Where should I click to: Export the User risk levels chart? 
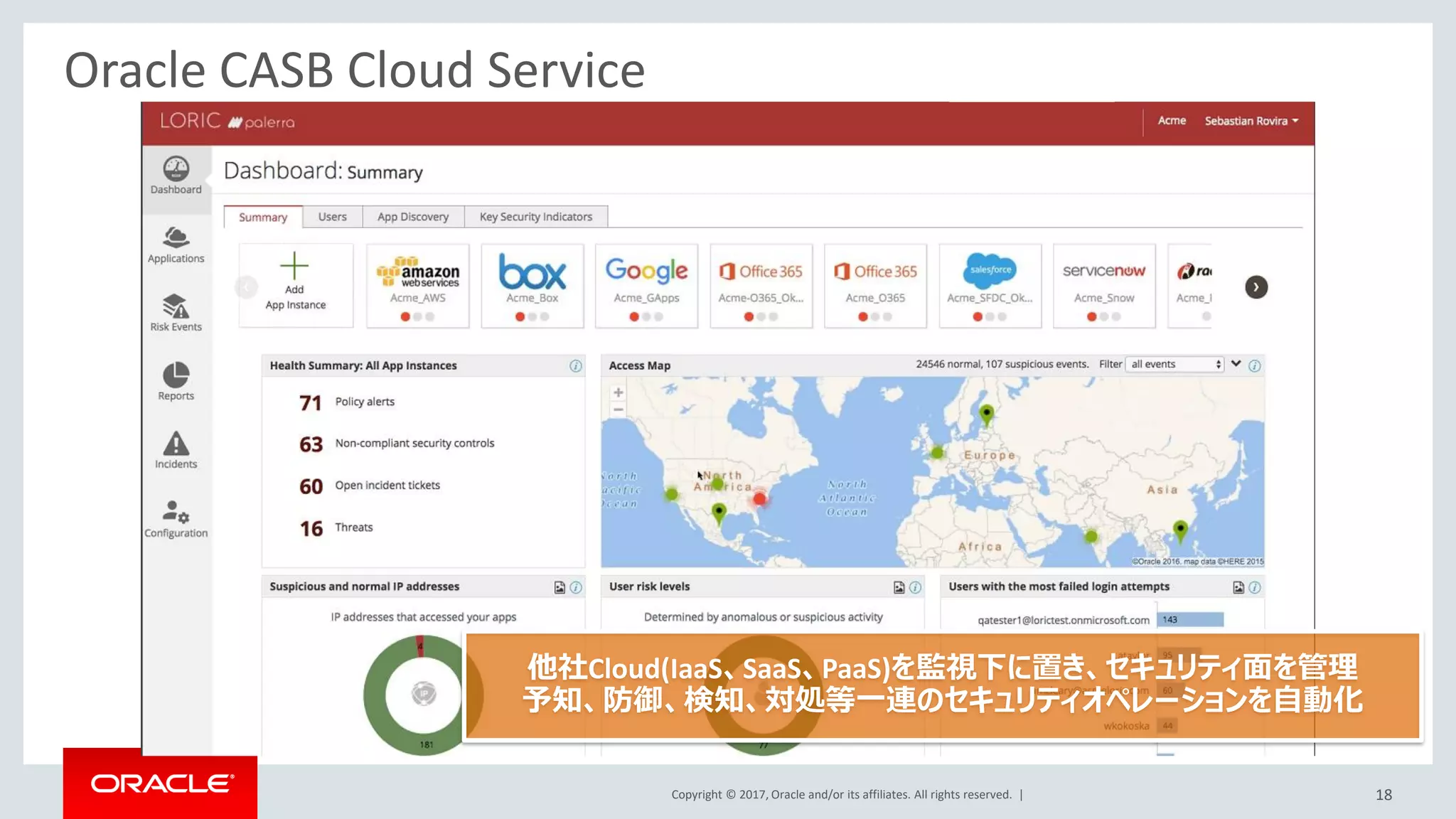(x=899, y=587)
